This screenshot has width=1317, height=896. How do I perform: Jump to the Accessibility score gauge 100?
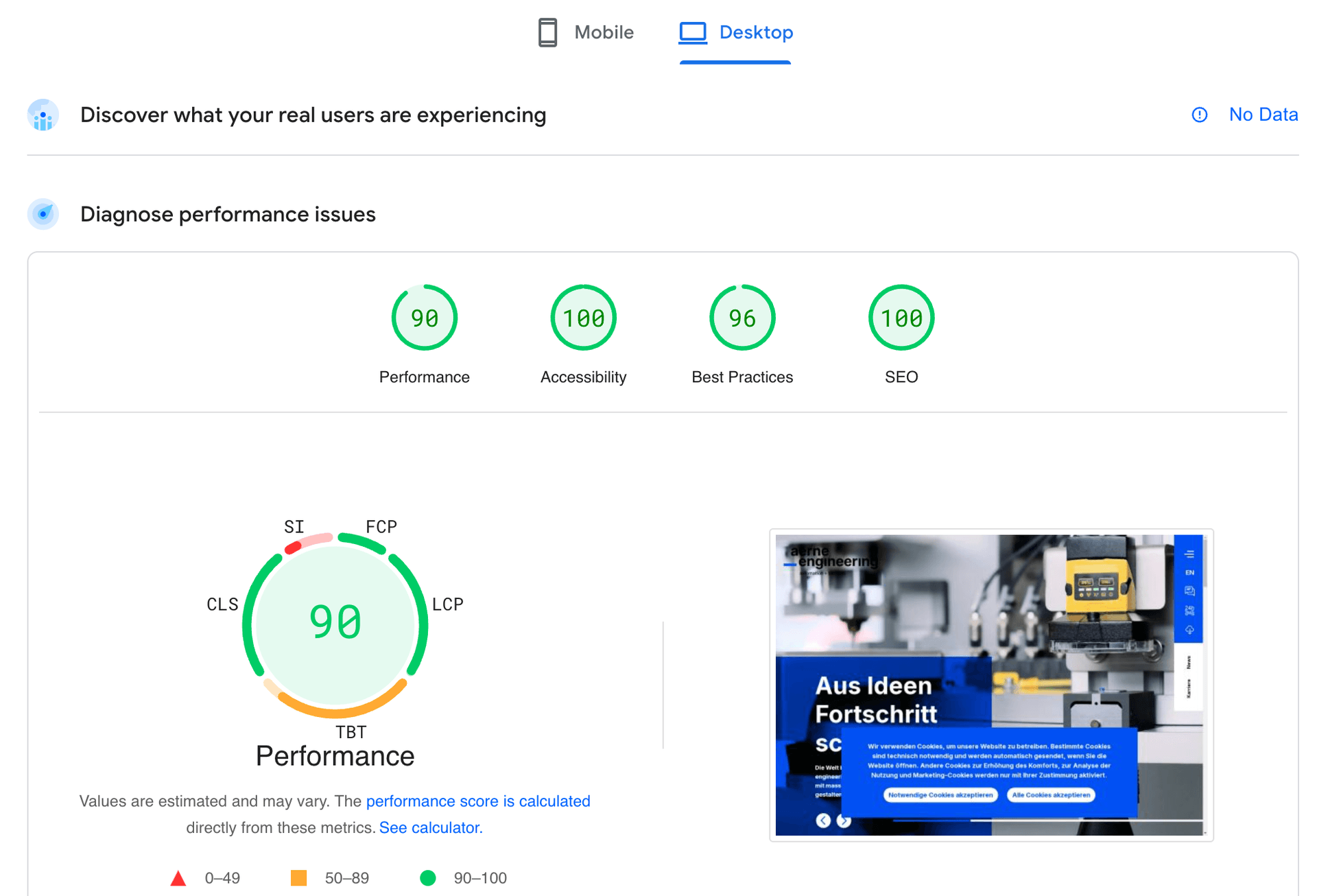(583, 318)
